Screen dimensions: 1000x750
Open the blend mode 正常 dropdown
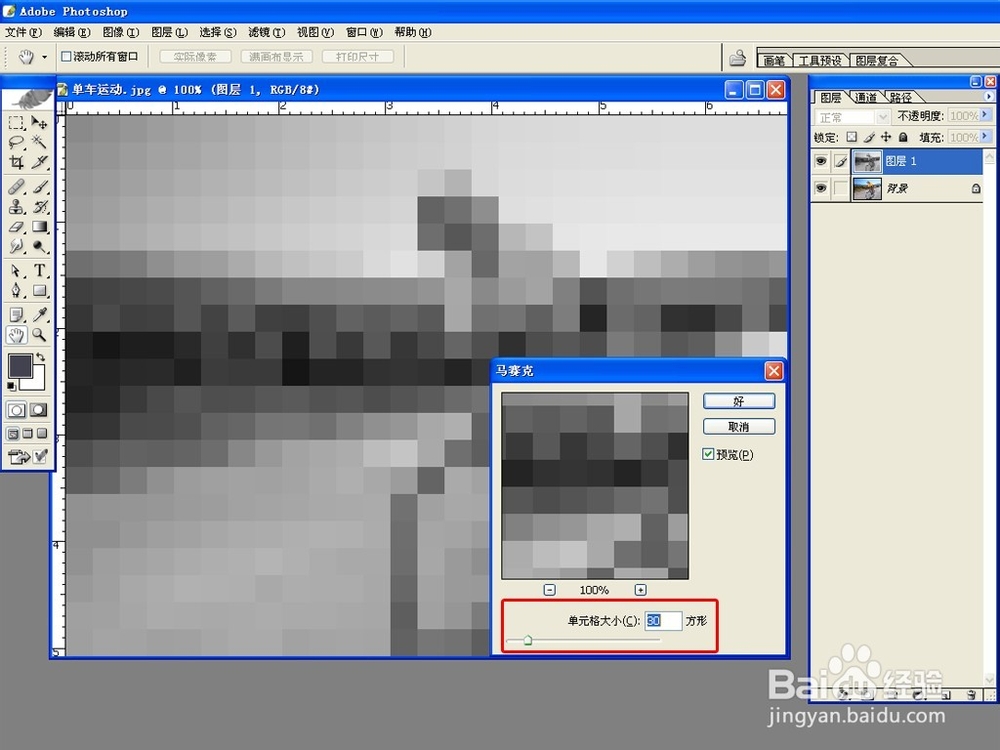coord(852,117)
